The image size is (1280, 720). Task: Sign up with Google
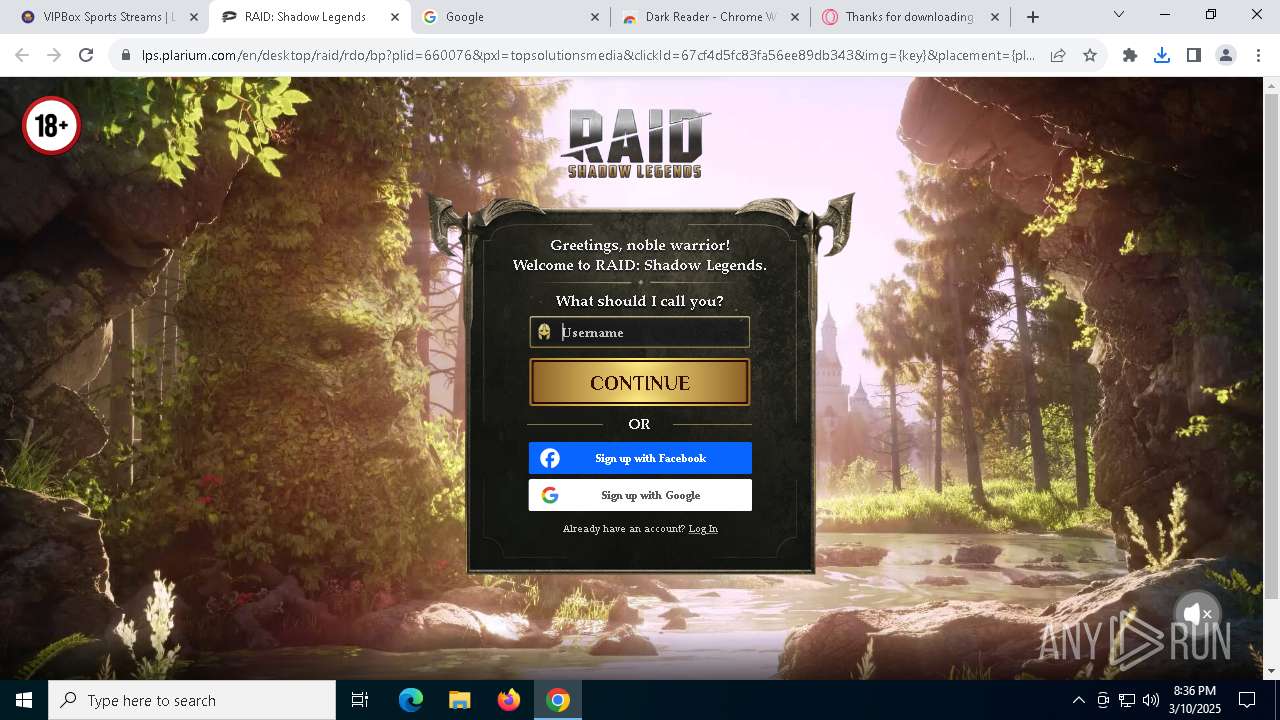click(x=640, y=495)
